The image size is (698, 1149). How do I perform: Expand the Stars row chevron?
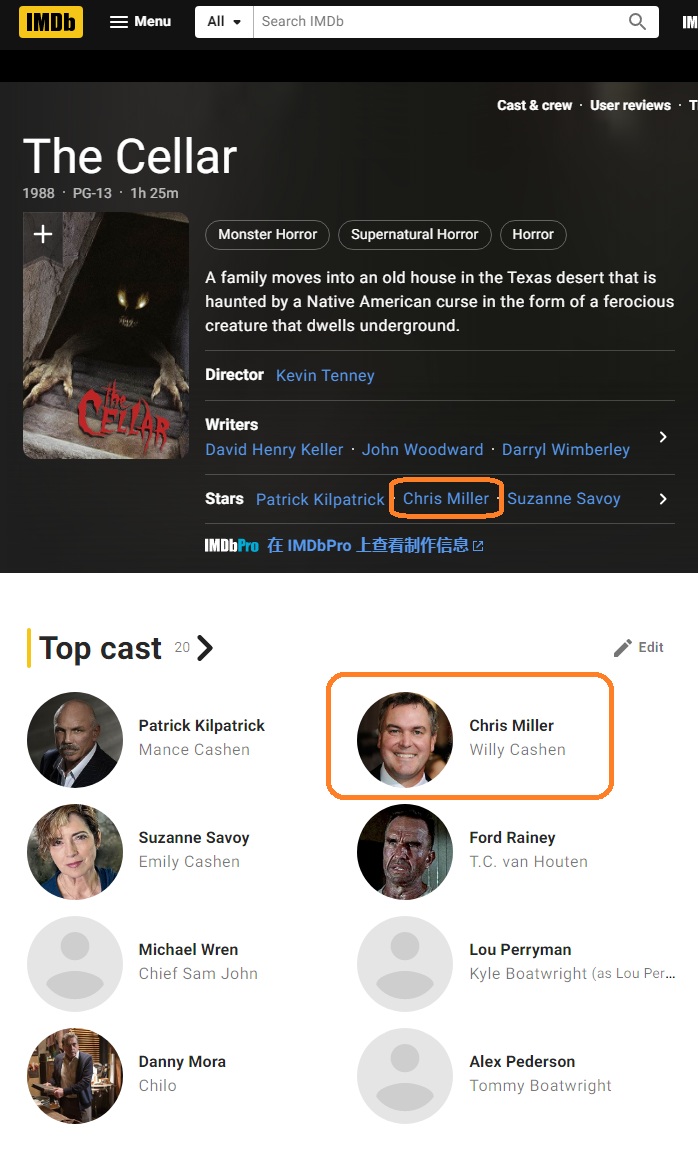coord(663,499)
